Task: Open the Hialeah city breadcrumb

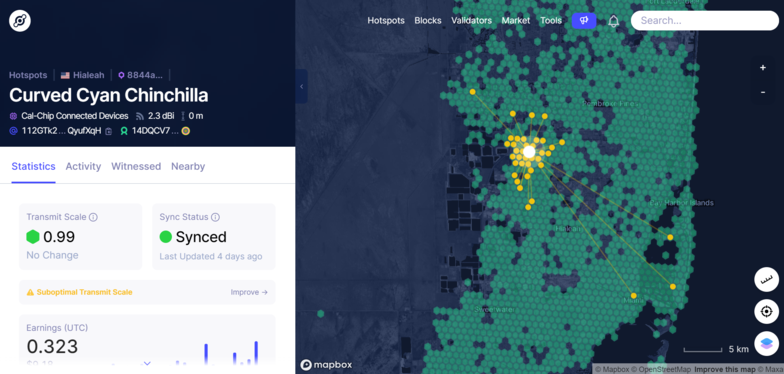Action: 89,76
